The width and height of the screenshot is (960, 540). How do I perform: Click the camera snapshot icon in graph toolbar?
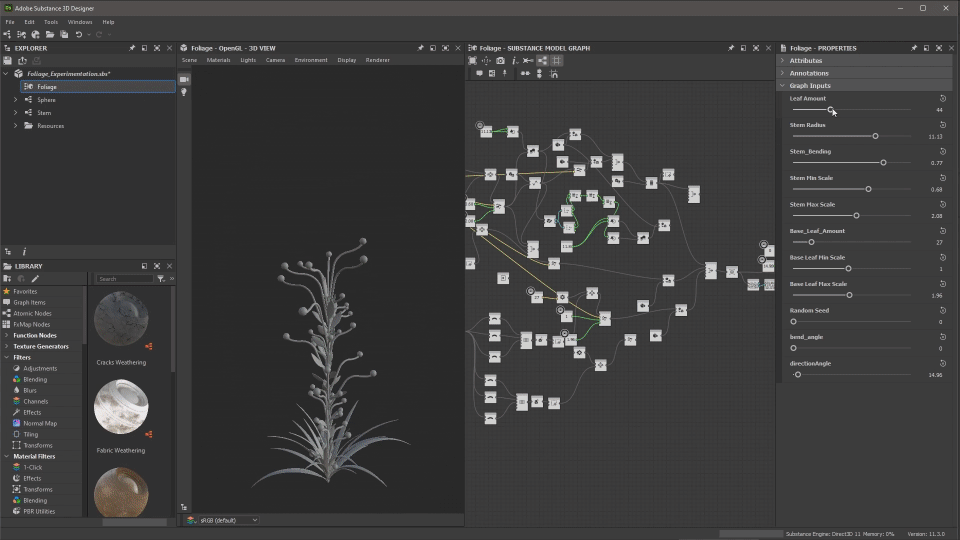[x=500, y=61]
